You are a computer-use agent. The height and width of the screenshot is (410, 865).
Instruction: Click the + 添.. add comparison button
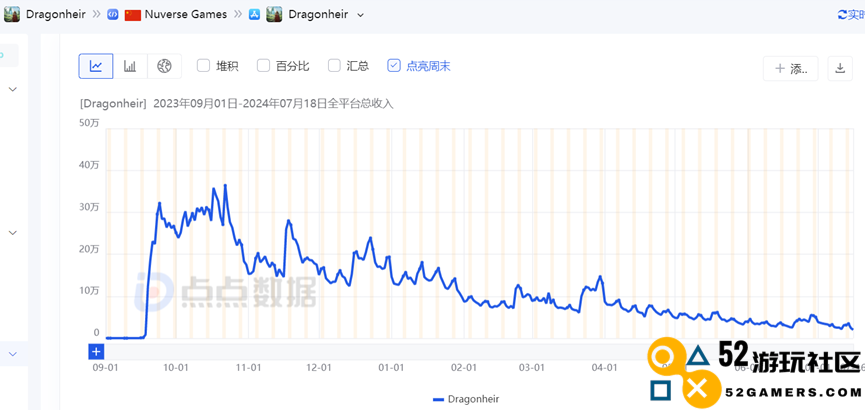[x=791, y=68]
